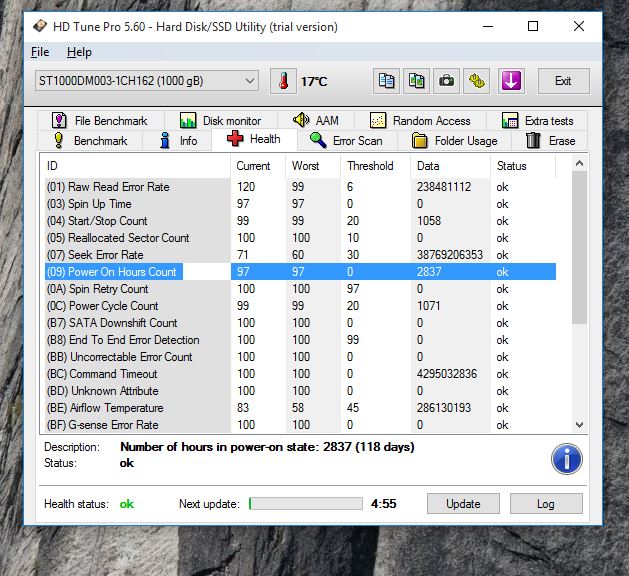Open options via the yellow gear icon
The width and height of the screenshot is (629, 576).
tap(477, 81)
